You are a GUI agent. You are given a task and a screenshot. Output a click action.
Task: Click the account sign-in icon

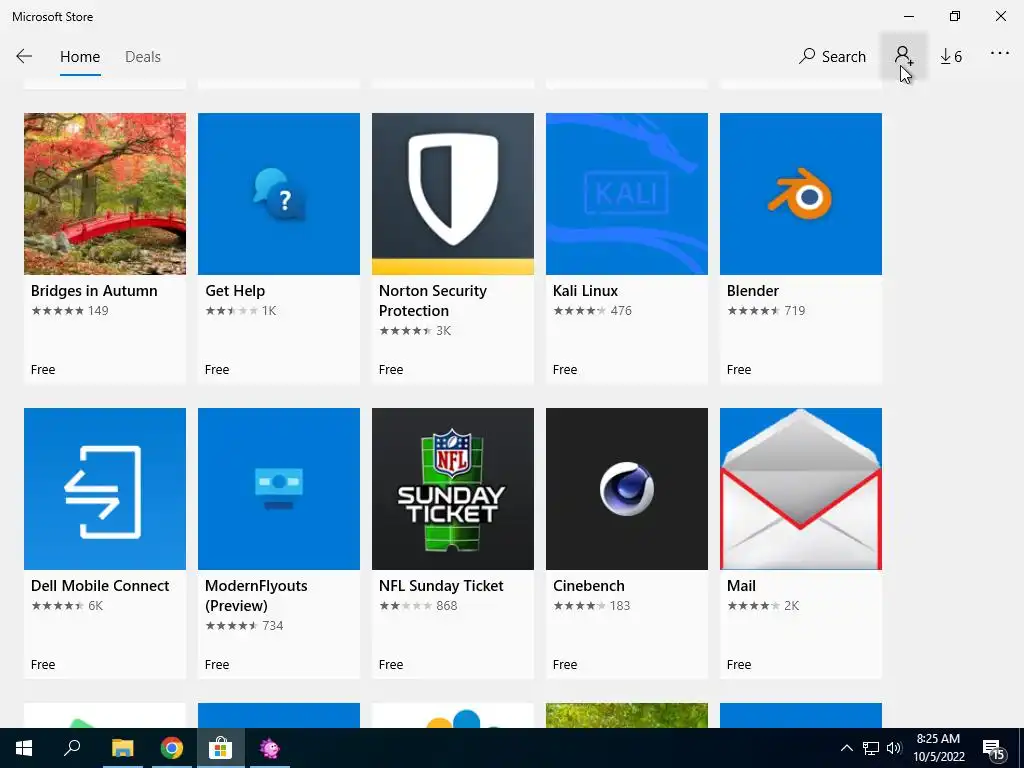[x=903, y=56]
